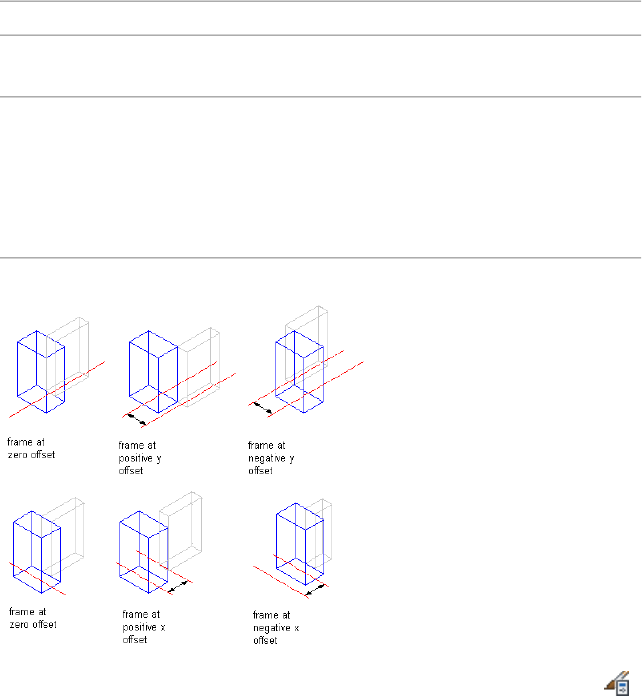The image size is (642, 696).
Task: Select the blue frame in positive x diagram
Action: pyautogui.click(x=143, y=551)
